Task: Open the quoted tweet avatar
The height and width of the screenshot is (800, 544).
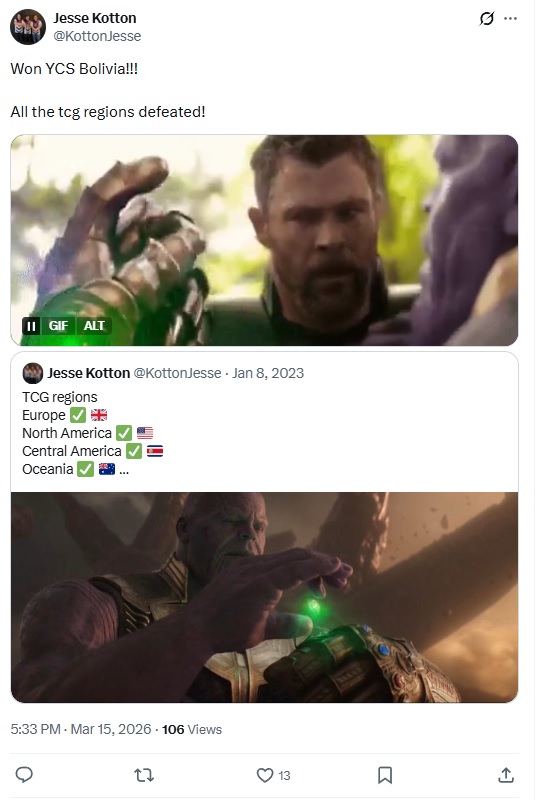Action: tap(33, 373)
